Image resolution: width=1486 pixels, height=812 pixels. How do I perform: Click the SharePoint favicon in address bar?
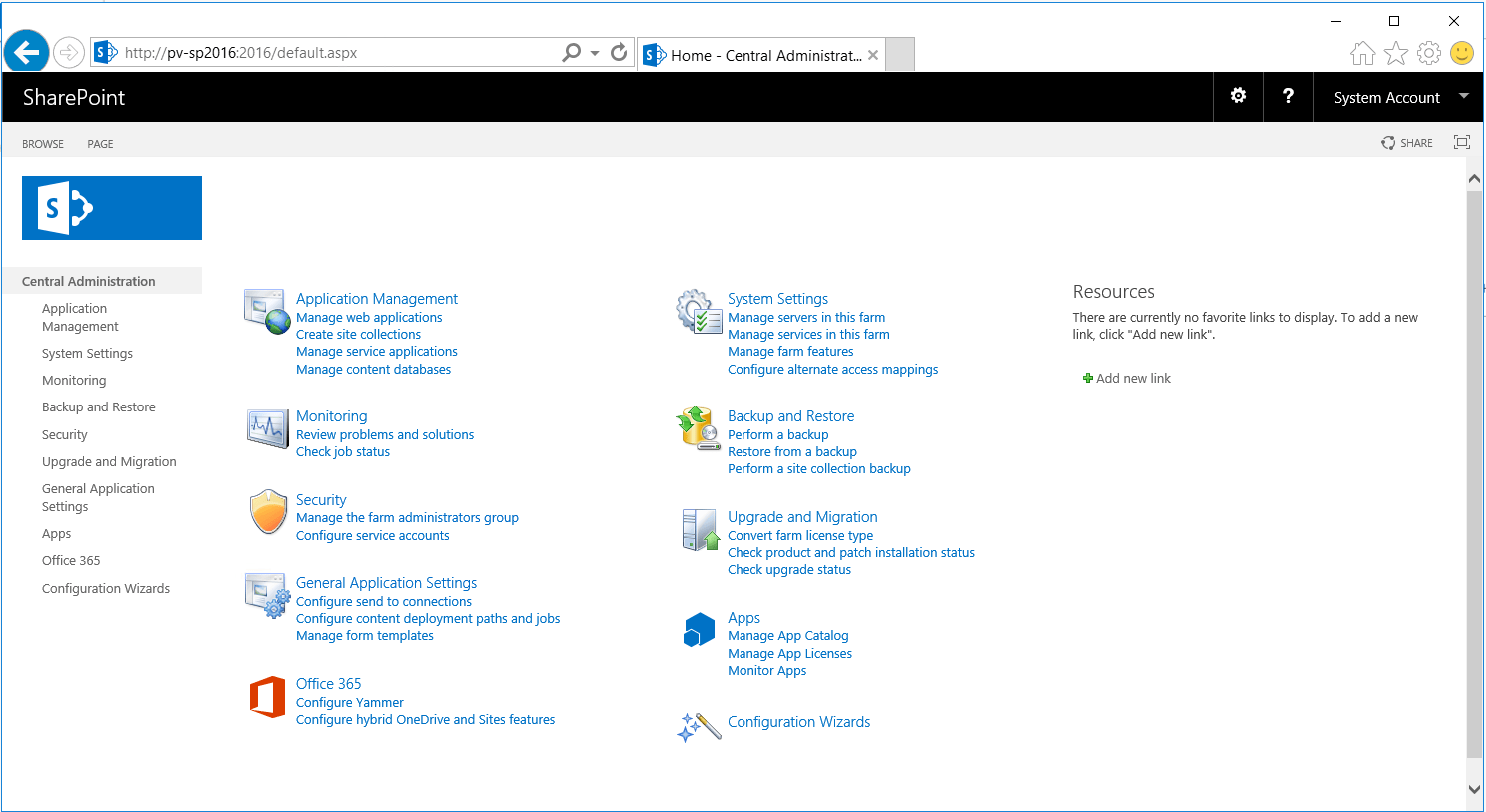(x=105, y=52)
